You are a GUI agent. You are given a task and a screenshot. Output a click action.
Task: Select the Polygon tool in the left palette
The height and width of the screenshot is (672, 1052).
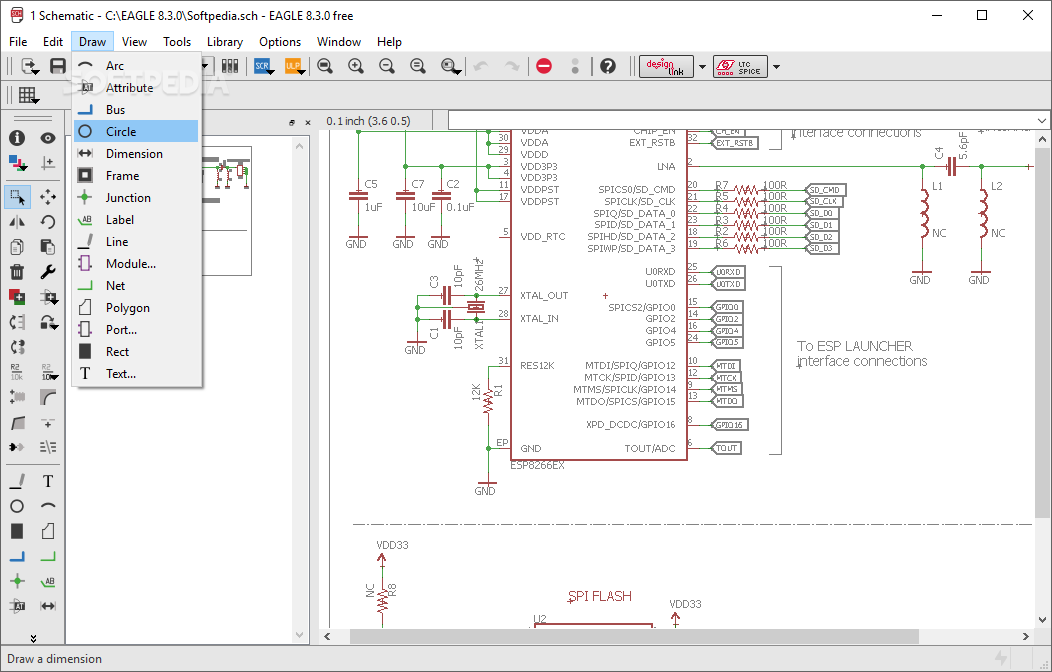[x=48, y=531]
